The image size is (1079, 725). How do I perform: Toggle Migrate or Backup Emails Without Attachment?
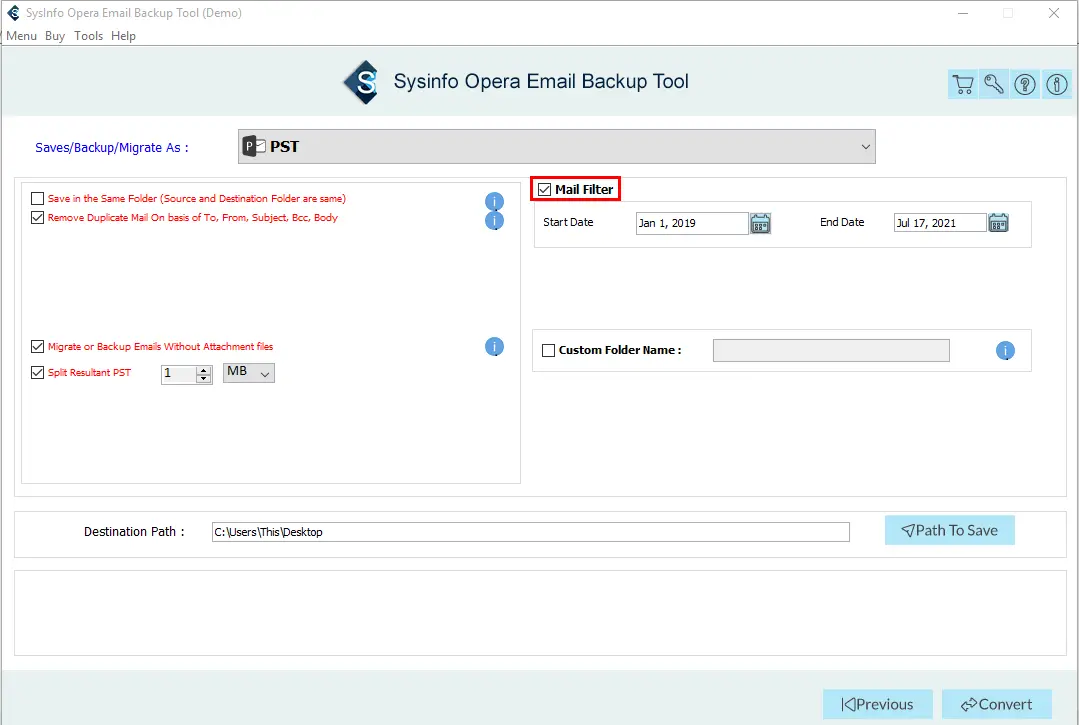tap(38, 347)
